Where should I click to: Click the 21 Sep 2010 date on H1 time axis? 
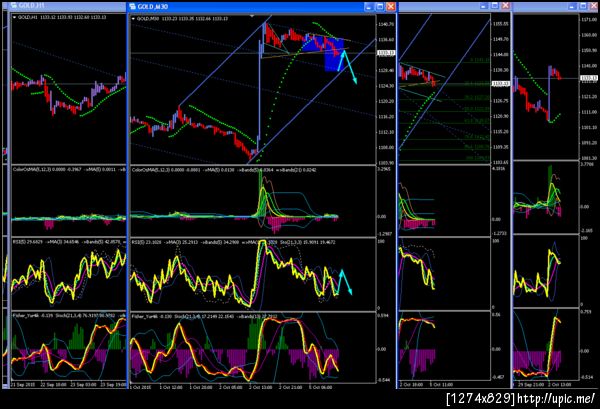pos(23,384)
